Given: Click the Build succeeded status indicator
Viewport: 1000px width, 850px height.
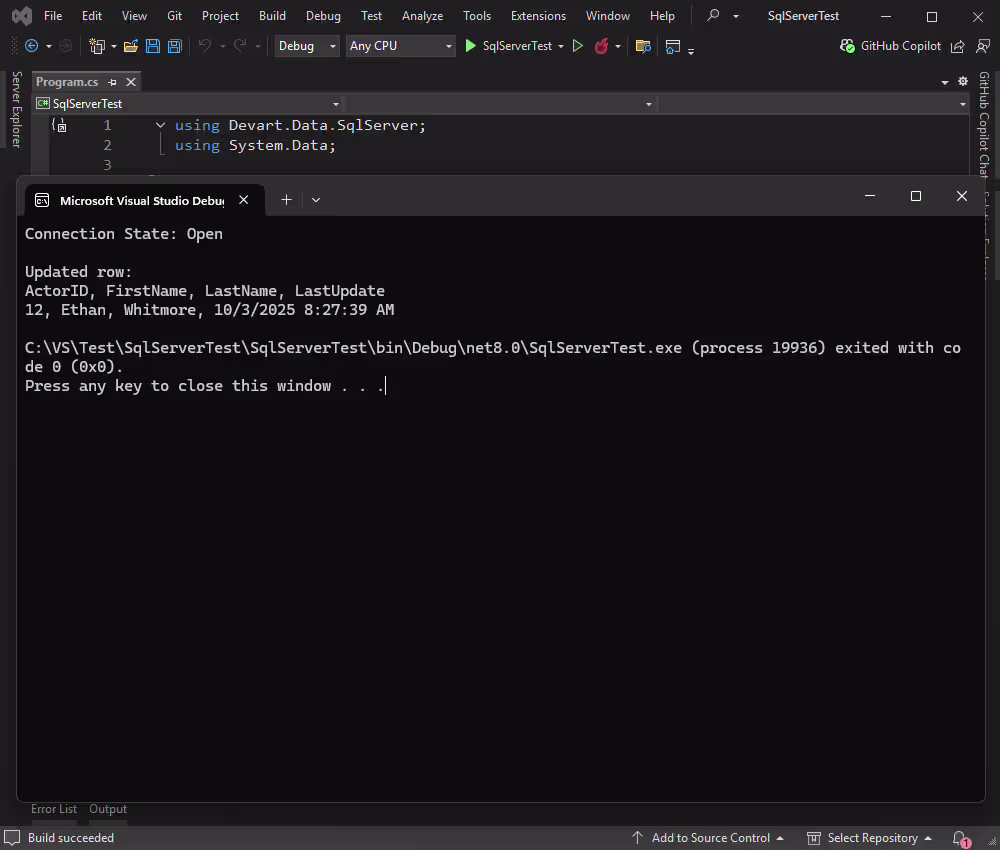Looking at the screenshot, I should [x=60, y=838].
